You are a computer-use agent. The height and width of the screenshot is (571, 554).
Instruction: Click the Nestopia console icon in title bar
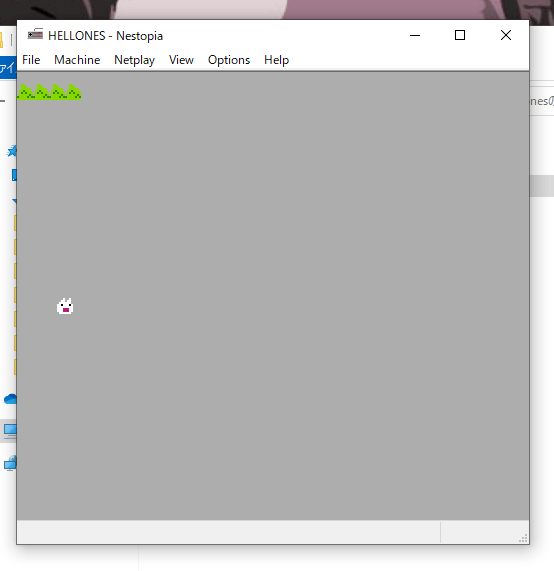click(35, 34)
